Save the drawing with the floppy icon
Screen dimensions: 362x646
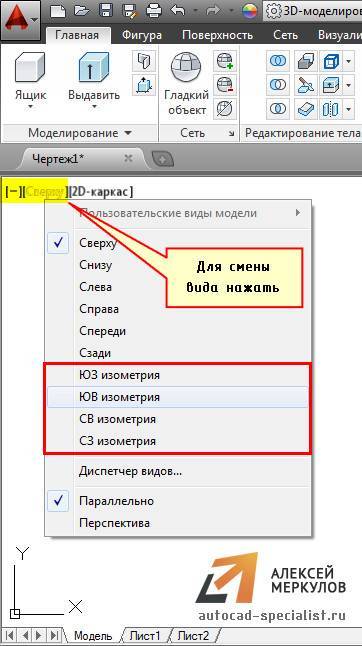click(x=106, y=11)
